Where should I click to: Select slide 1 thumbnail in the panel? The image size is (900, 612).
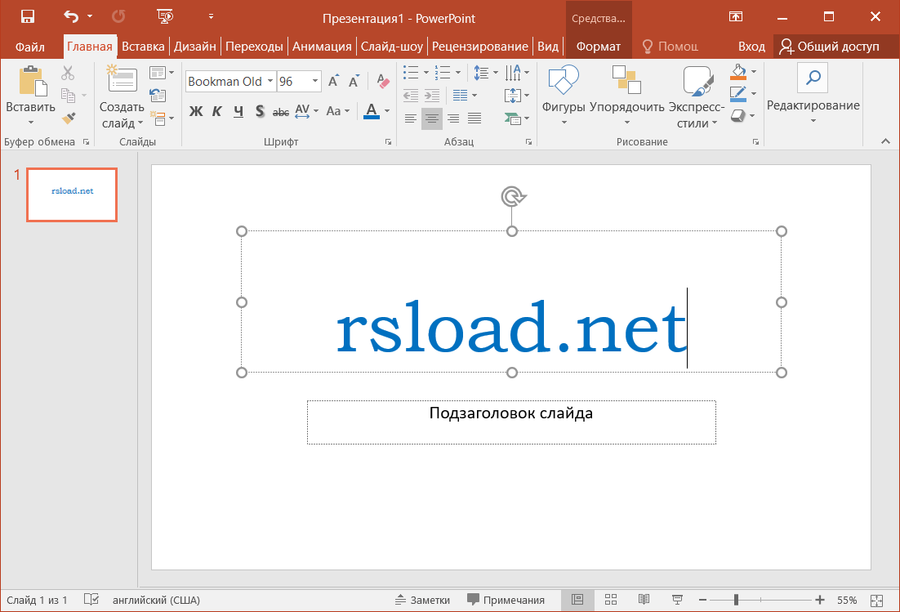(71, 194)
